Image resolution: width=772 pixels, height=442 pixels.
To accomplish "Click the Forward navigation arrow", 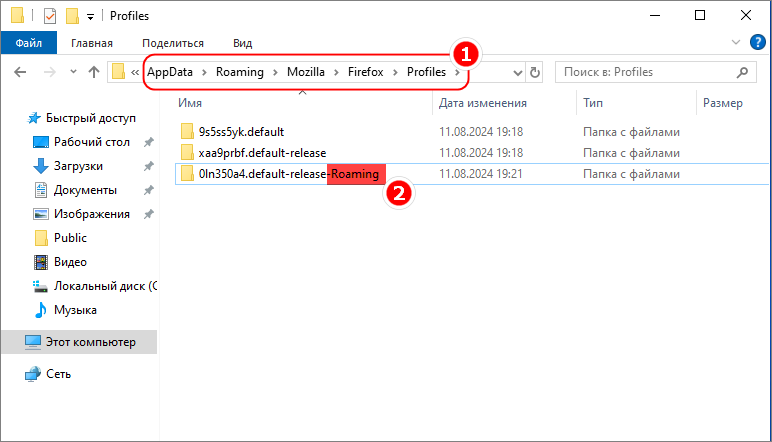I will point(50,72).
